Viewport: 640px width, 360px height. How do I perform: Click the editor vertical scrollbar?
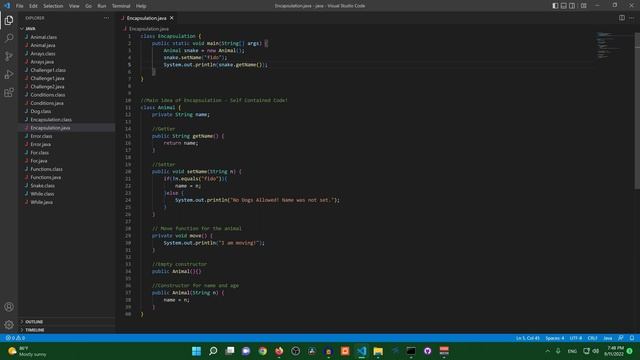tap(637, 111)
